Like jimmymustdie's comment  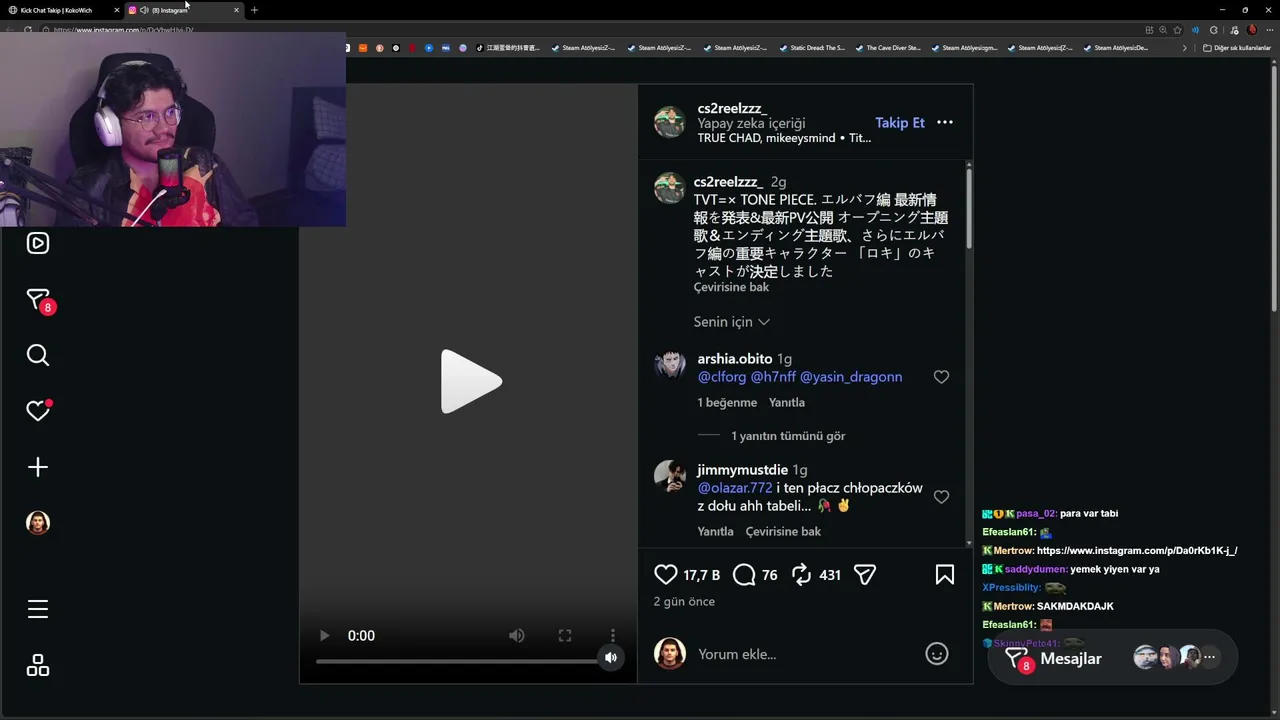[941, 497]
